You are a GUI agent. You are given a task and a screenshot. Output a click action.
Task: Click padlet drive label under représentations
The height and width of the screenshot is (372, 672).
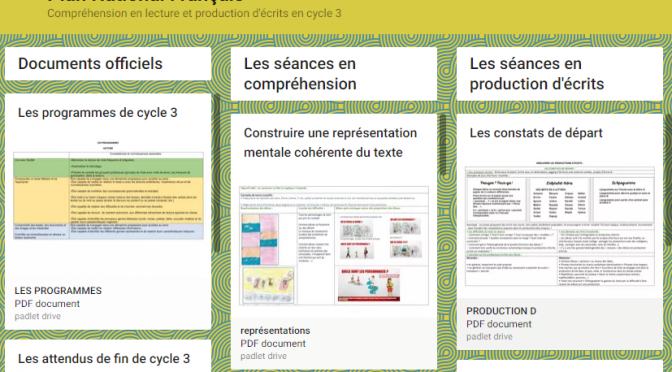(x=264, y=356)
